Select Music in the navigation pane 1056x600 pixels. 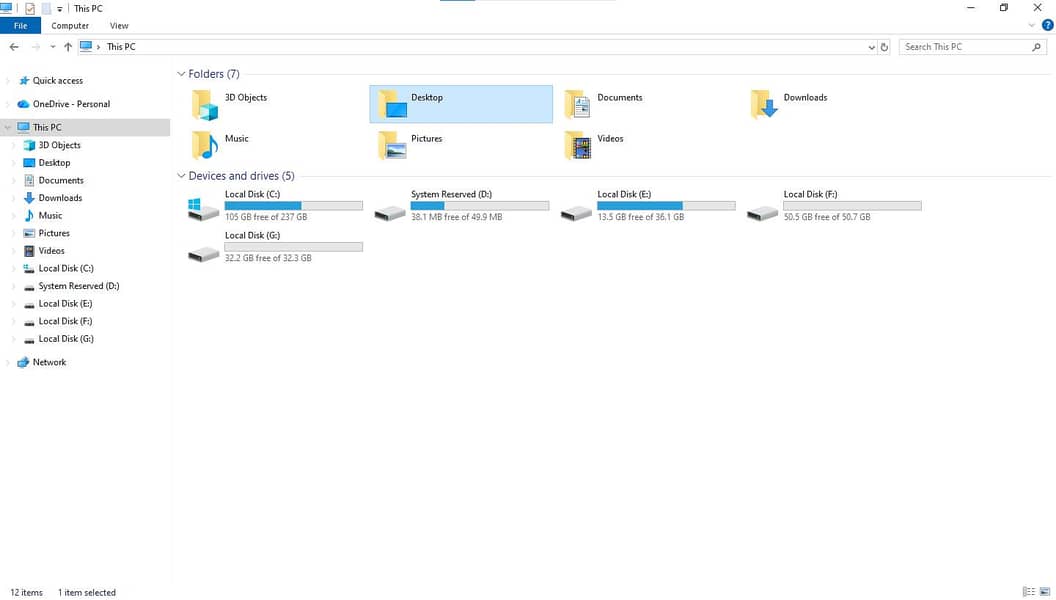pyautogui.click(x=50, y=215)
